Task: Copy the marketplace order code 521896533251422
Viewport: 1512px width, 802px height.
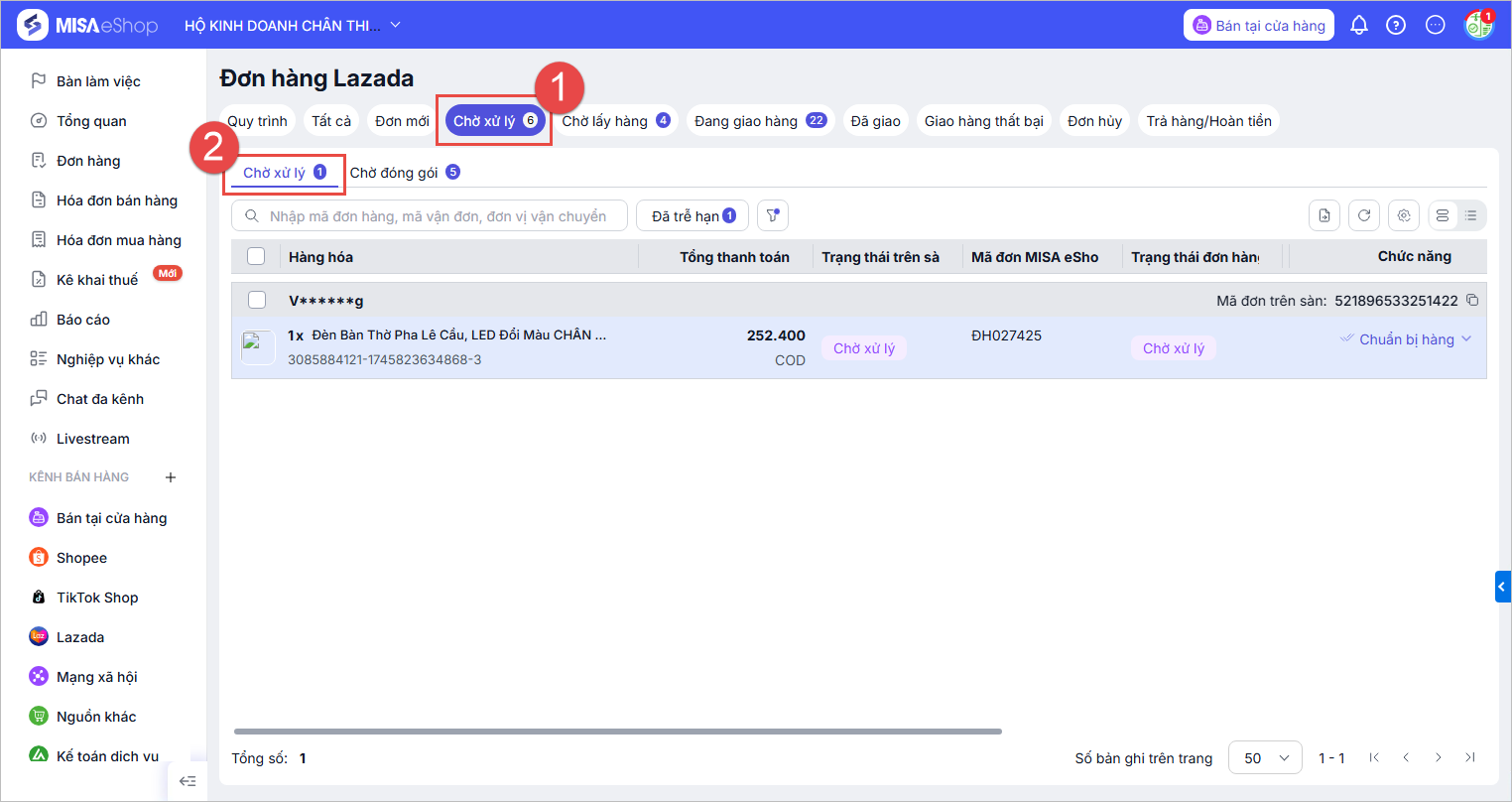Action: [x=1472, y=300]
